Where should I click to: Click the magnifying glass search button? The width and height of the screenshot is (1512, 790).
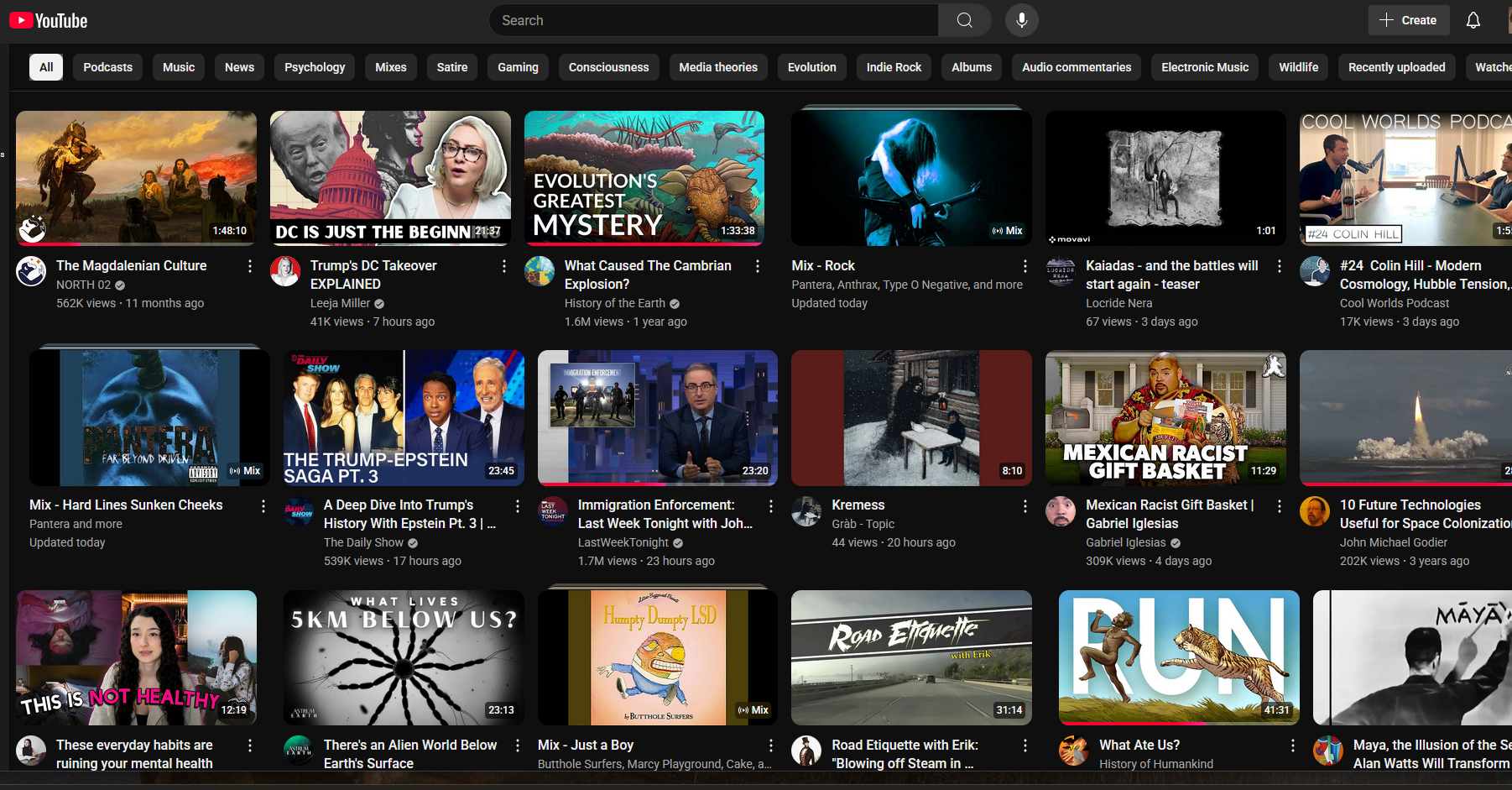coord(964,20)
